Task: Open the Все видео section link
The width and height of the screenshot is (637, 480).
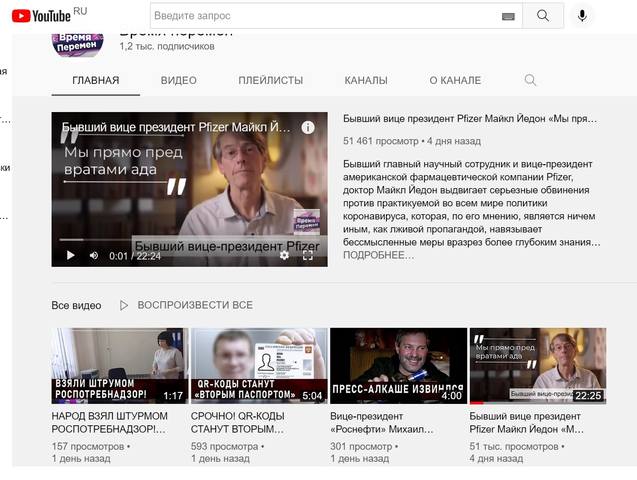Action: click(76, 305)
